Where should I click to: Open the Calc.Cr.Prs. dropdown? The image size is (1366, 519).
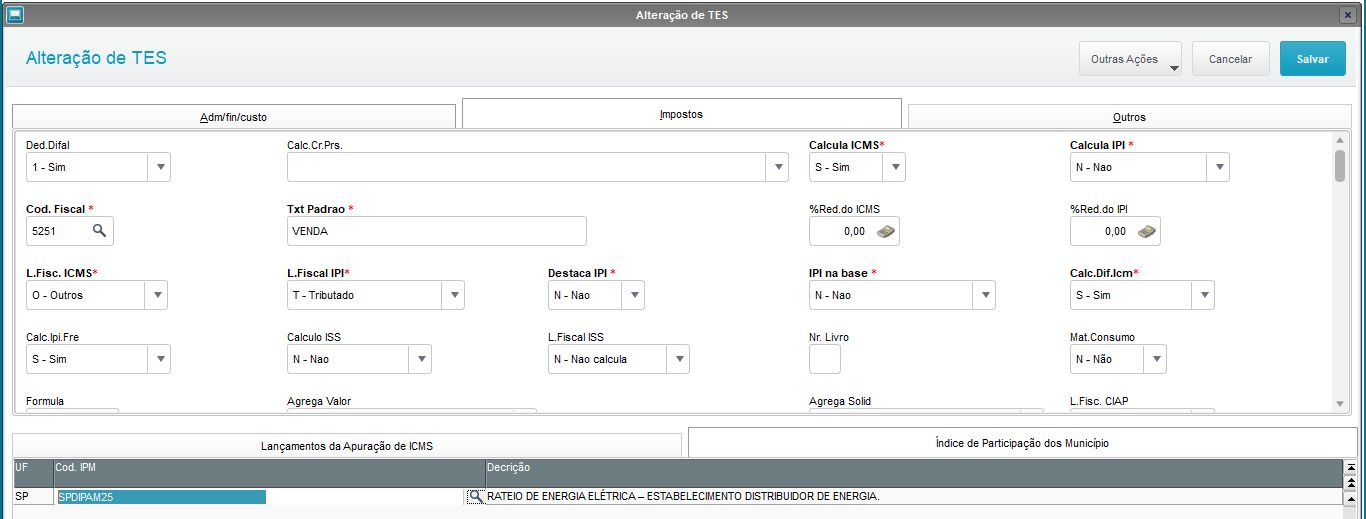click(777, 167)
